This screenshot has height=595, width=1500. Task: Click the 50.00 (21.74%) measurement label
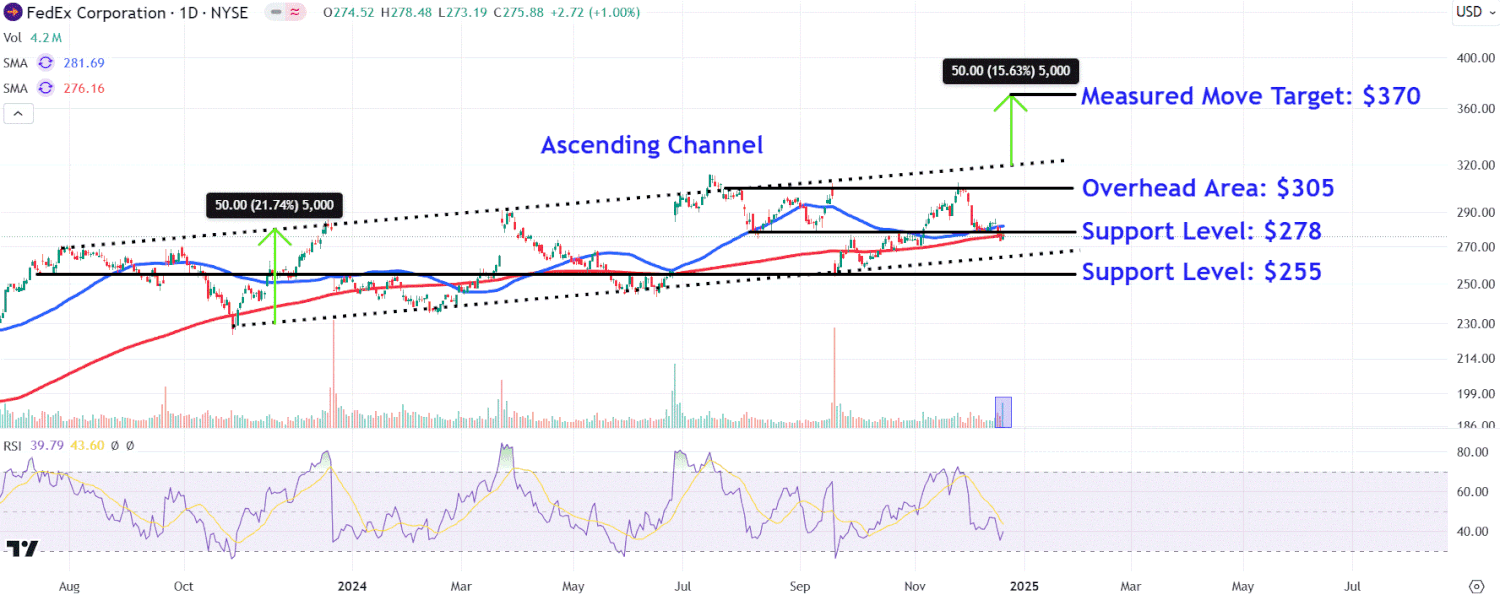point(275,206)
